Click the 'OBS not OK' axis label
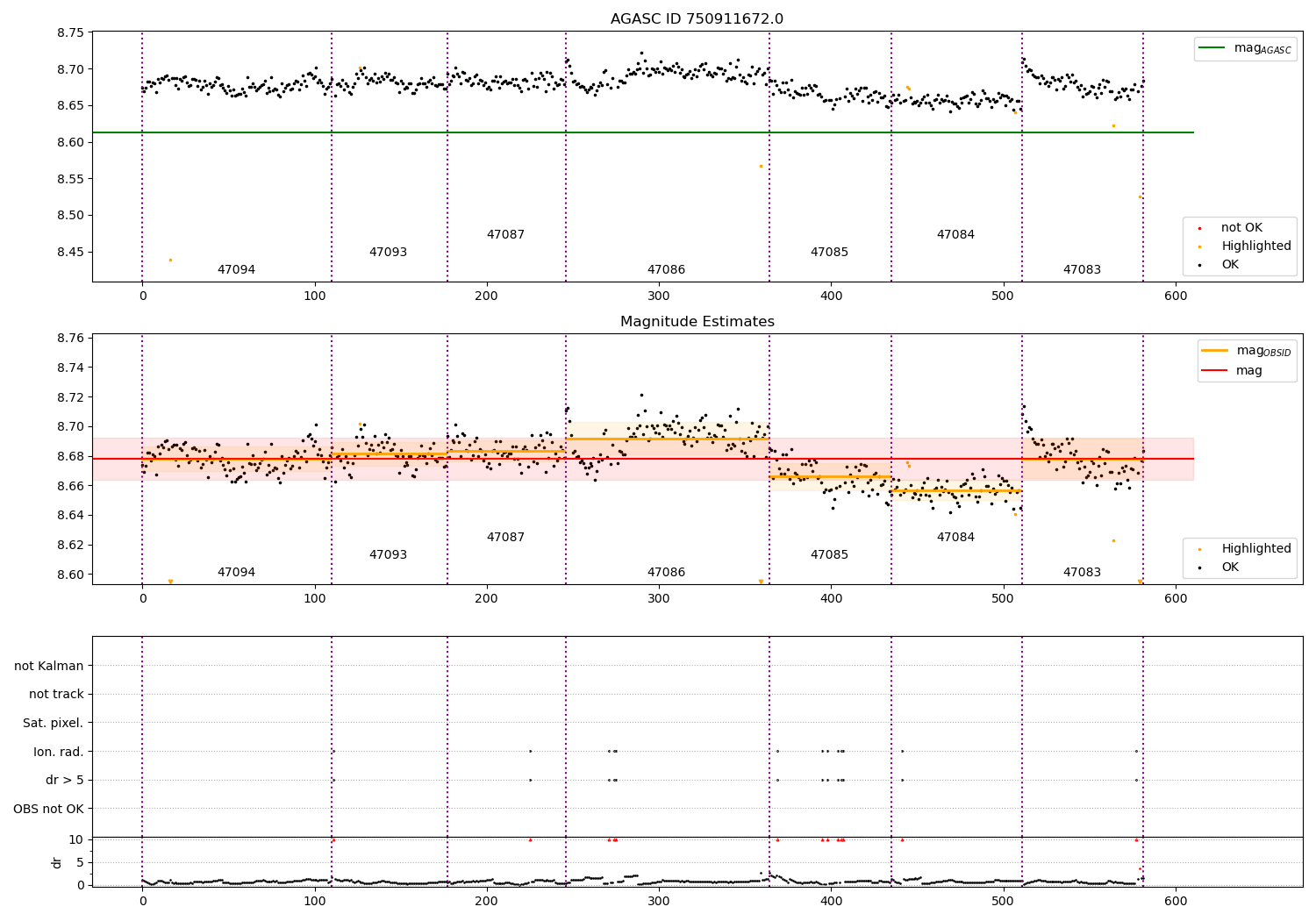1316x921 pixels. (49, 809)
